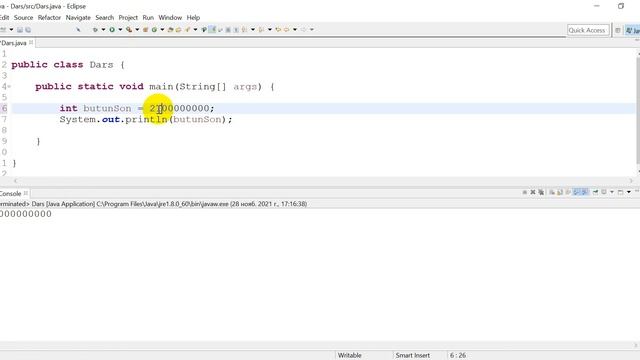Create a new Java package icon
640x360 pixels.
pos(145,29)
